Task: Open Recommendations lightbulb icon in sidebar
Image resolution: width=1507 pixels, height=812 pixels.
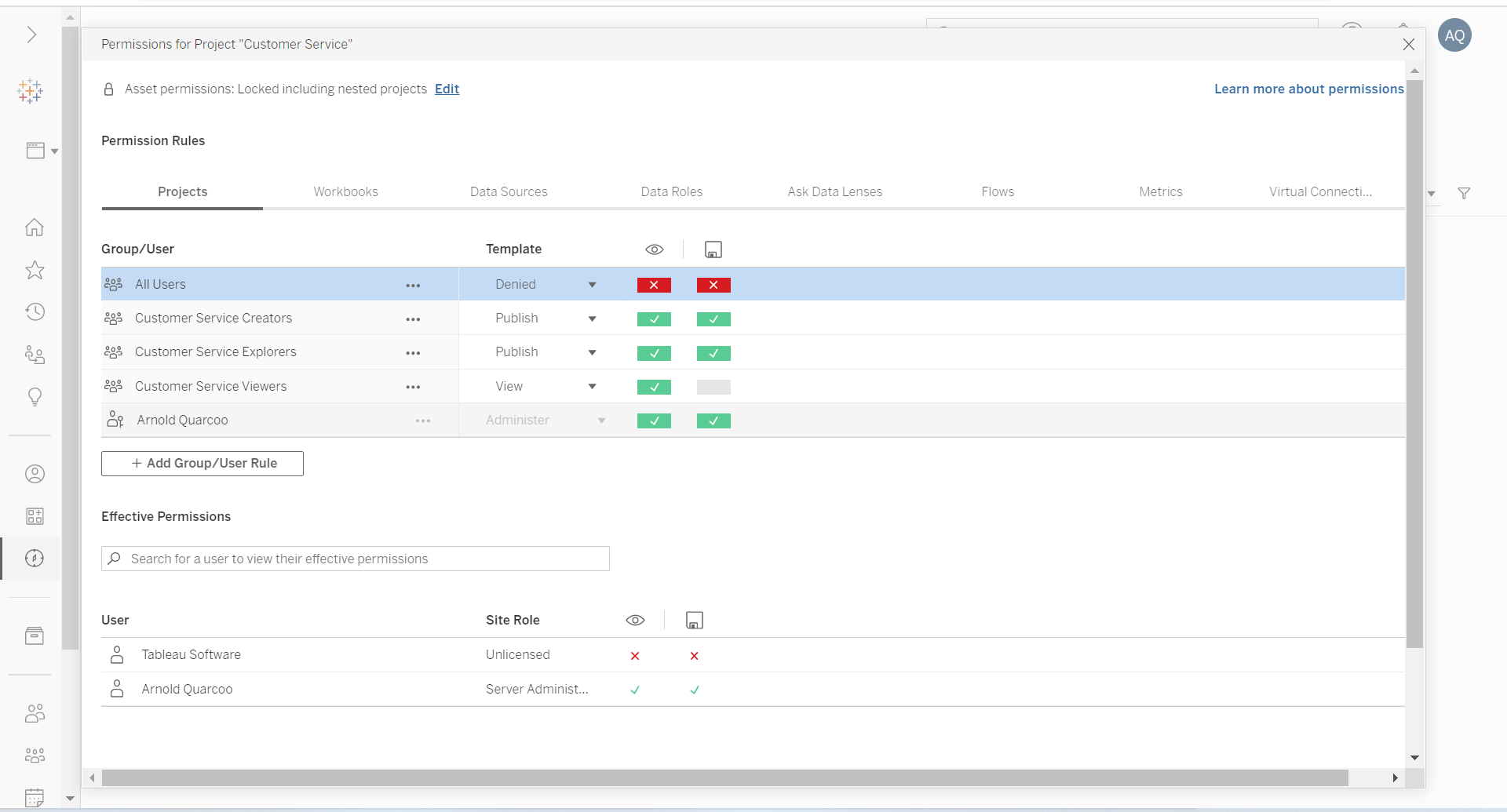Action: pos(35,397)
